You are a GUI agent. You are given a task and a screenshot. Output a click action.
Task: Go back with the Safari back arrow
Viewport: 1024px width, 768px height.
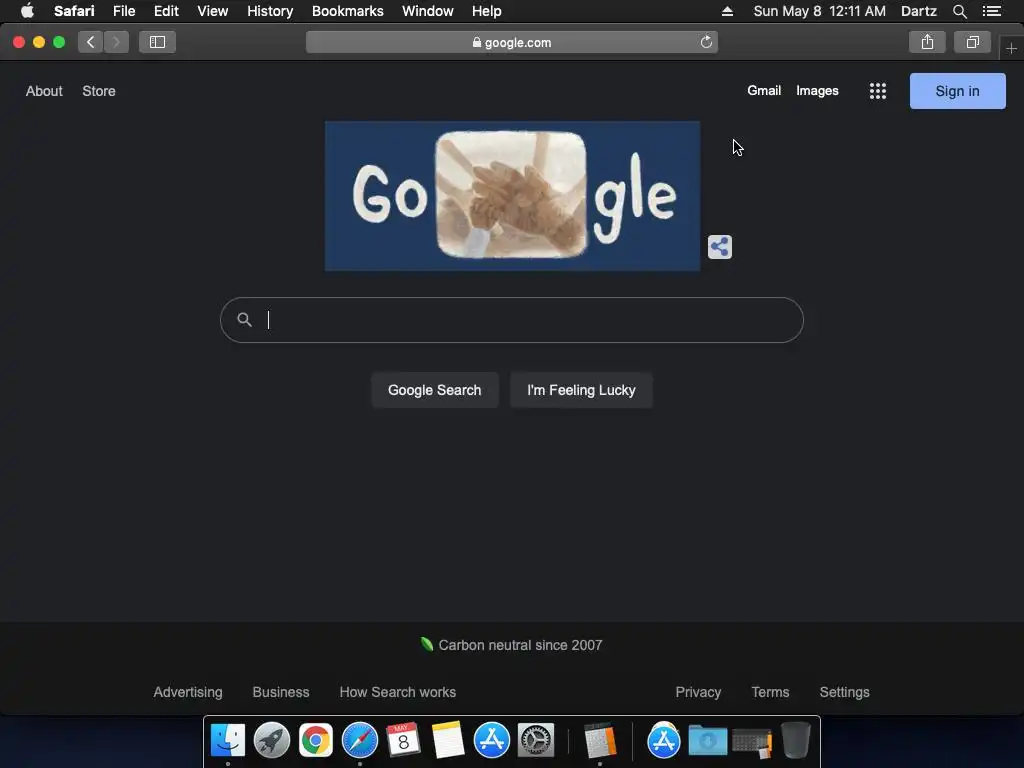click(91, 42)
